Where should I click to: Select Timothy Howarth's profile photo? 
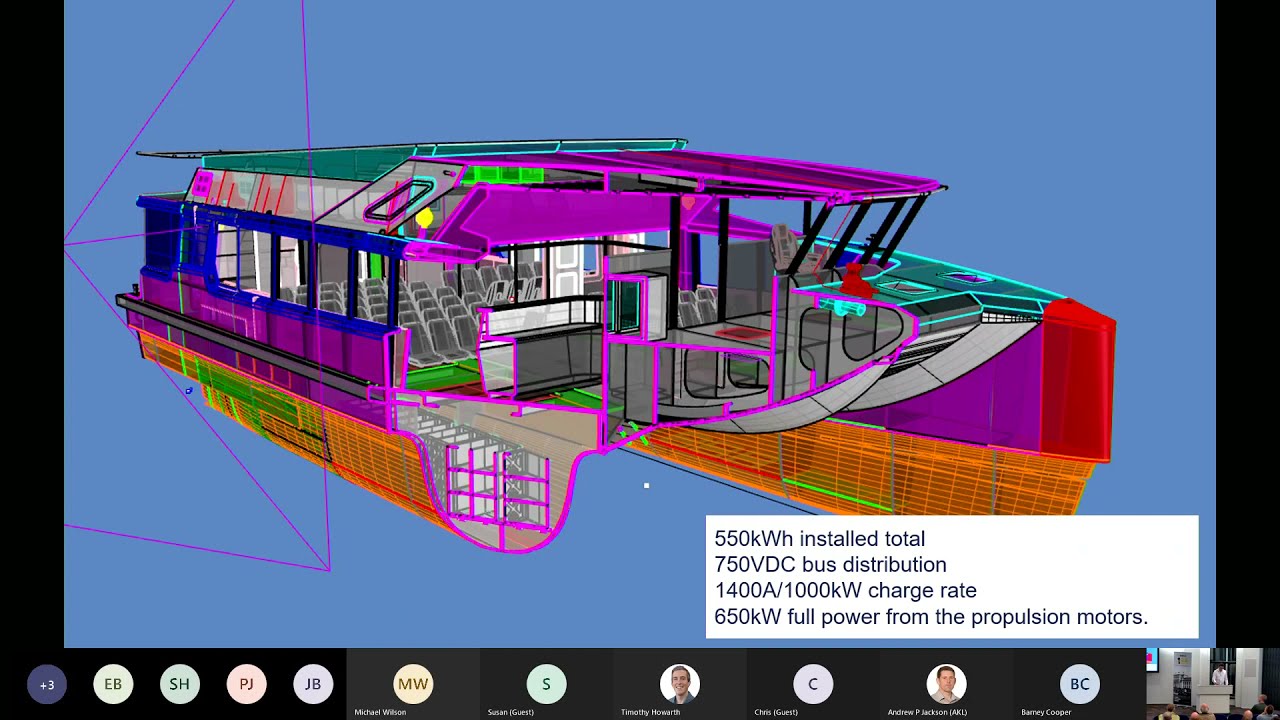pos(680,684)
